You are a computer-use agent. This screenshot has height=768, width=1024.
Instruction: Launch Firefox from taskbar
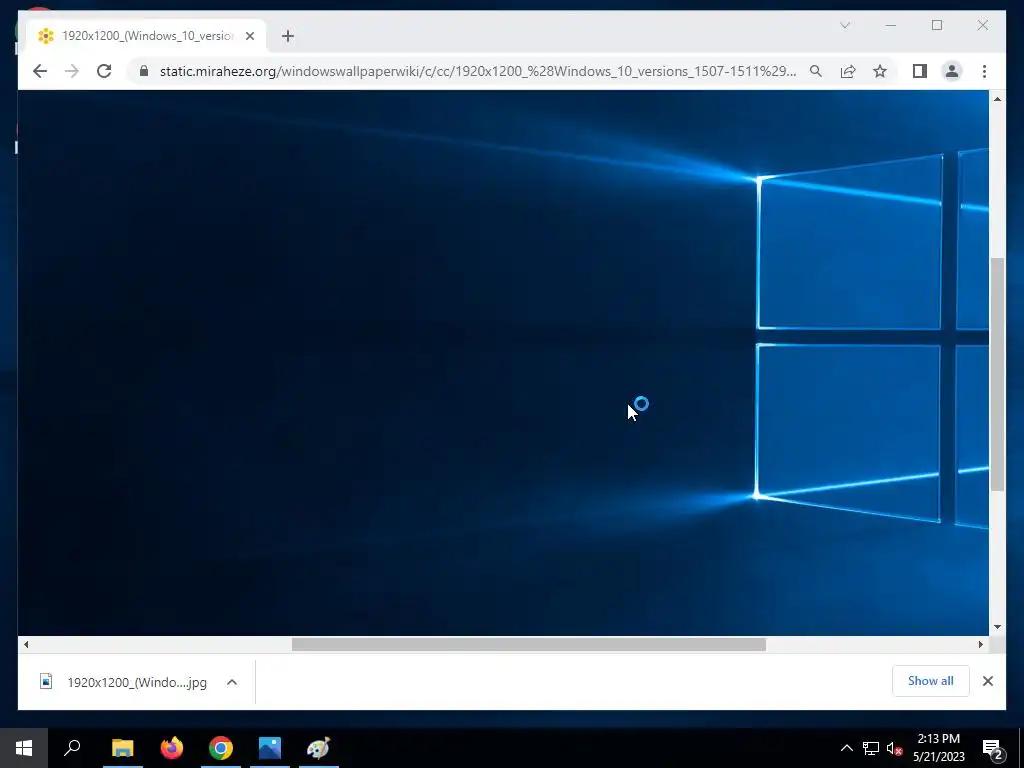pyautogui.click(x=172, y=748)
